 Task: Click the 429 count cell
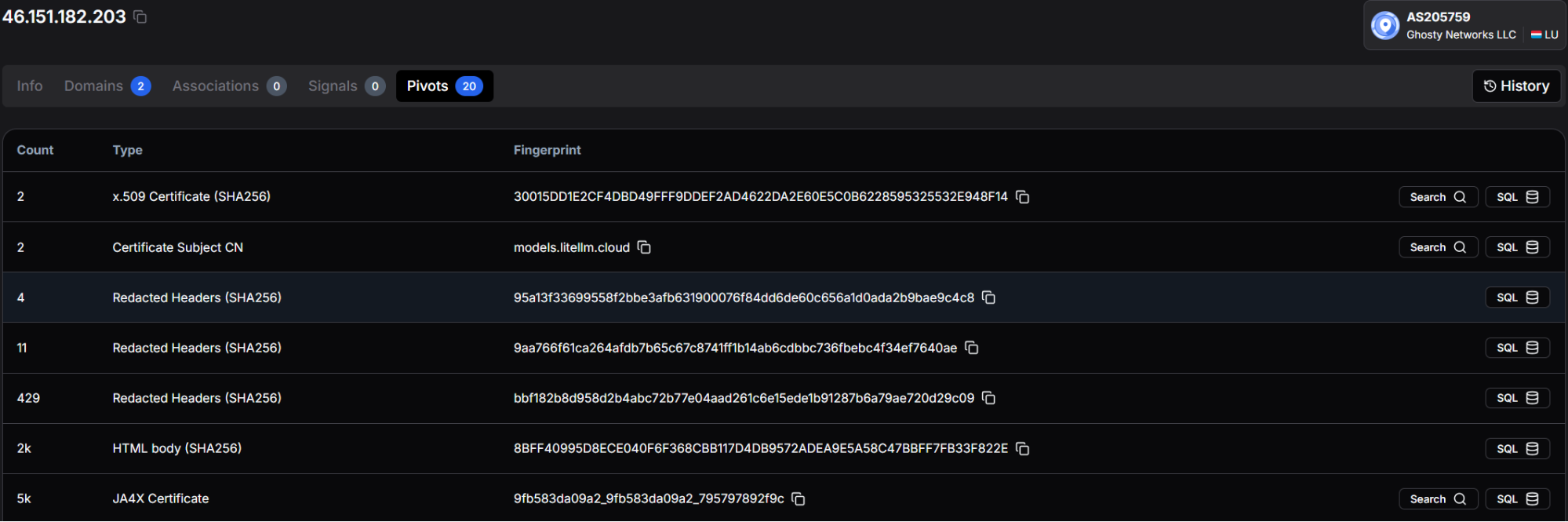point(28,398)
